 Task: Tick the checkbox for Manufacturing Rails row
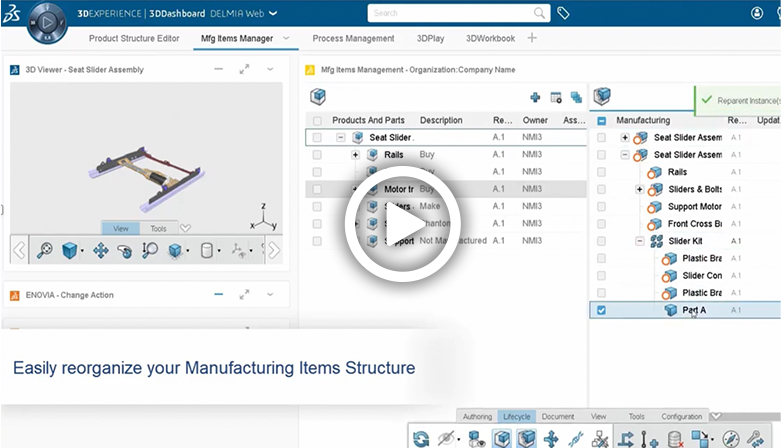coord(602,172)
